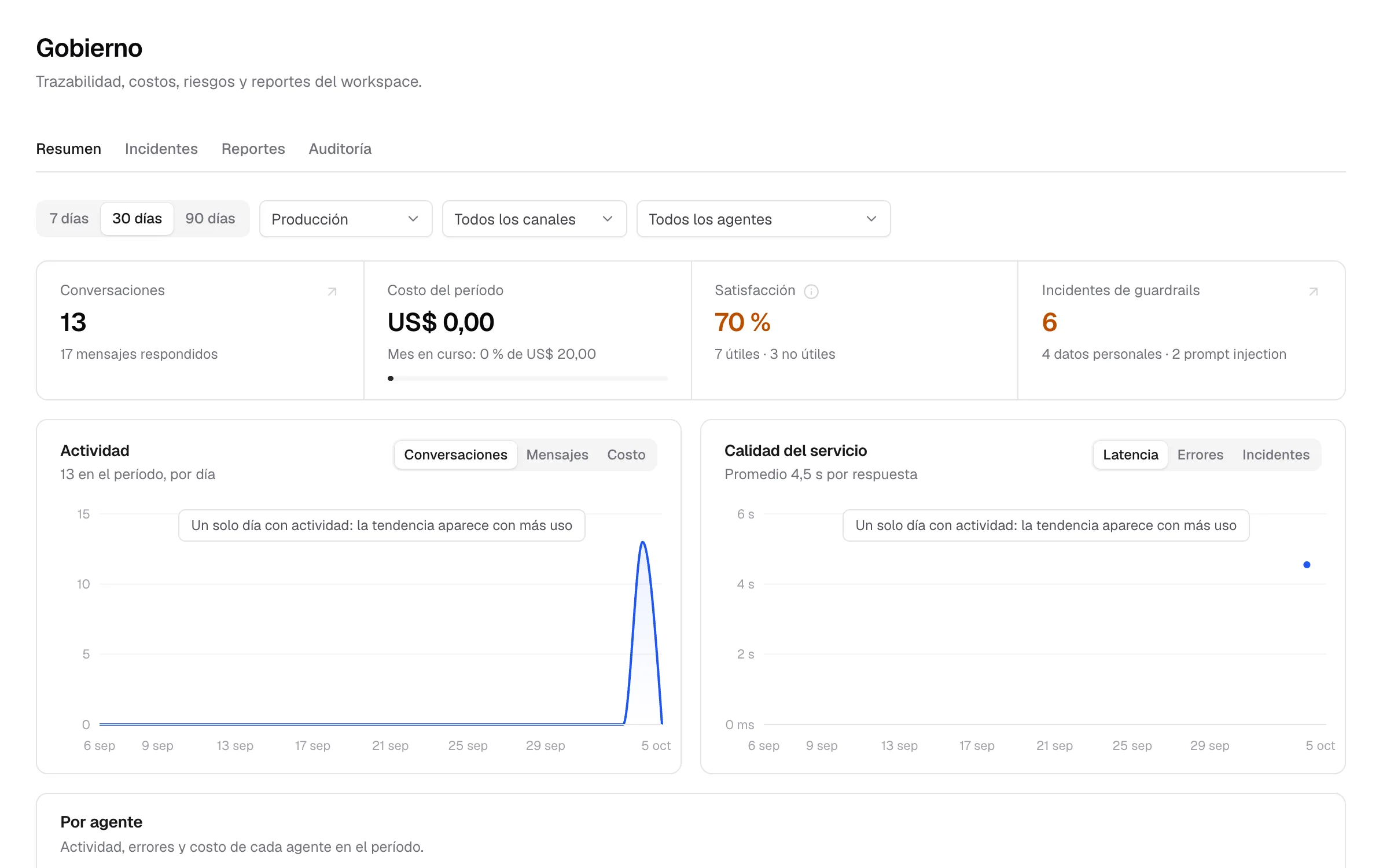The width and height of the screenshot is (1383, 868).
Task: Show Errores in Calidad del servicio
Action: [1200, 455]
